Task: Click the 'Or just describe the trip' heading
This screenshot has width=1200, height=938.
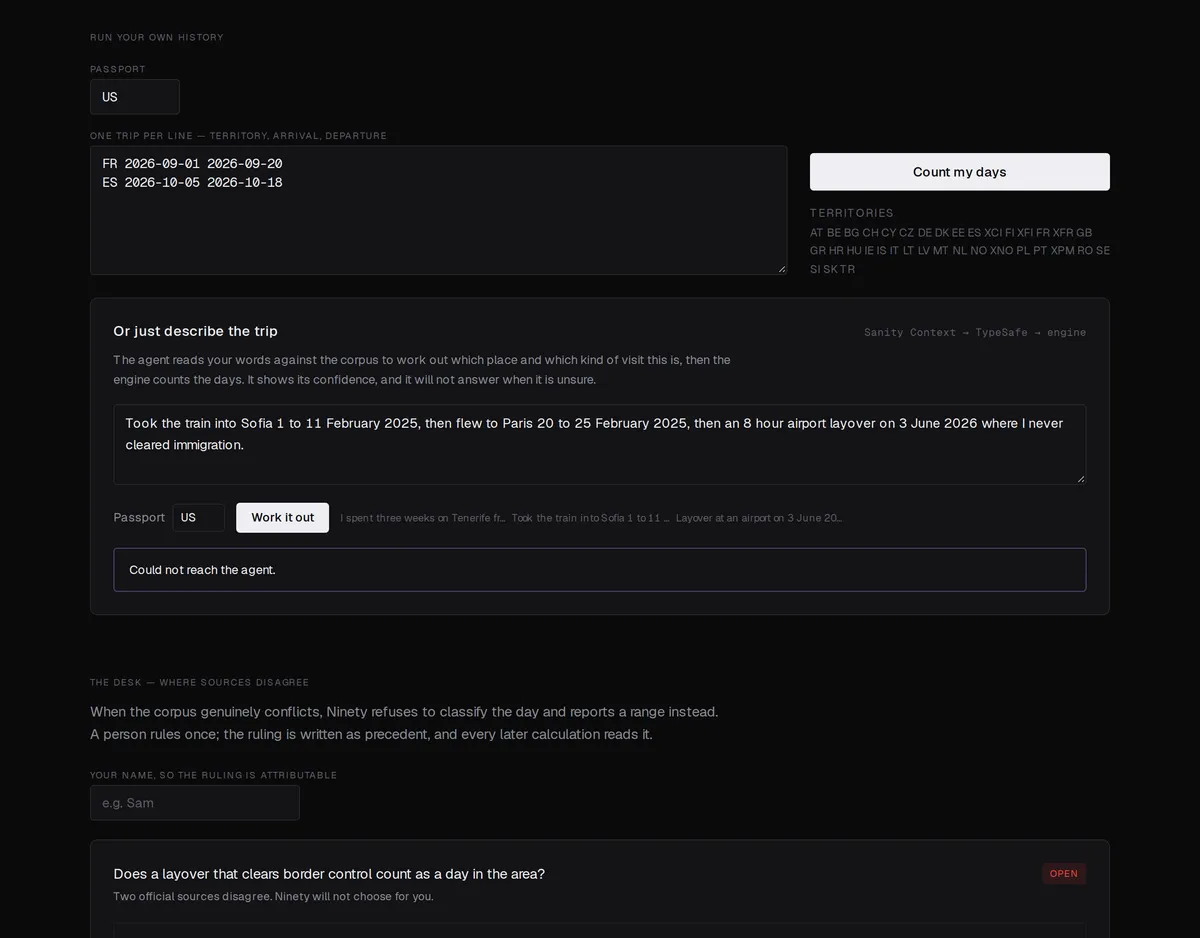Action: pos(196,331)
